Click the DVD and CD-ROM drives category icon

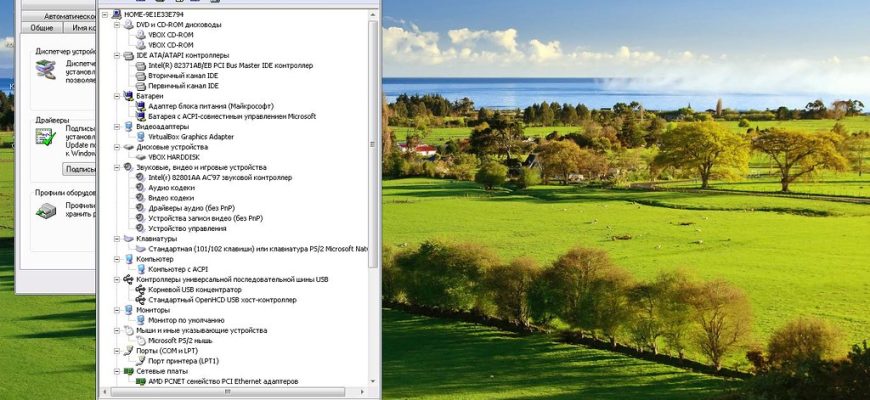pos(128,24)
